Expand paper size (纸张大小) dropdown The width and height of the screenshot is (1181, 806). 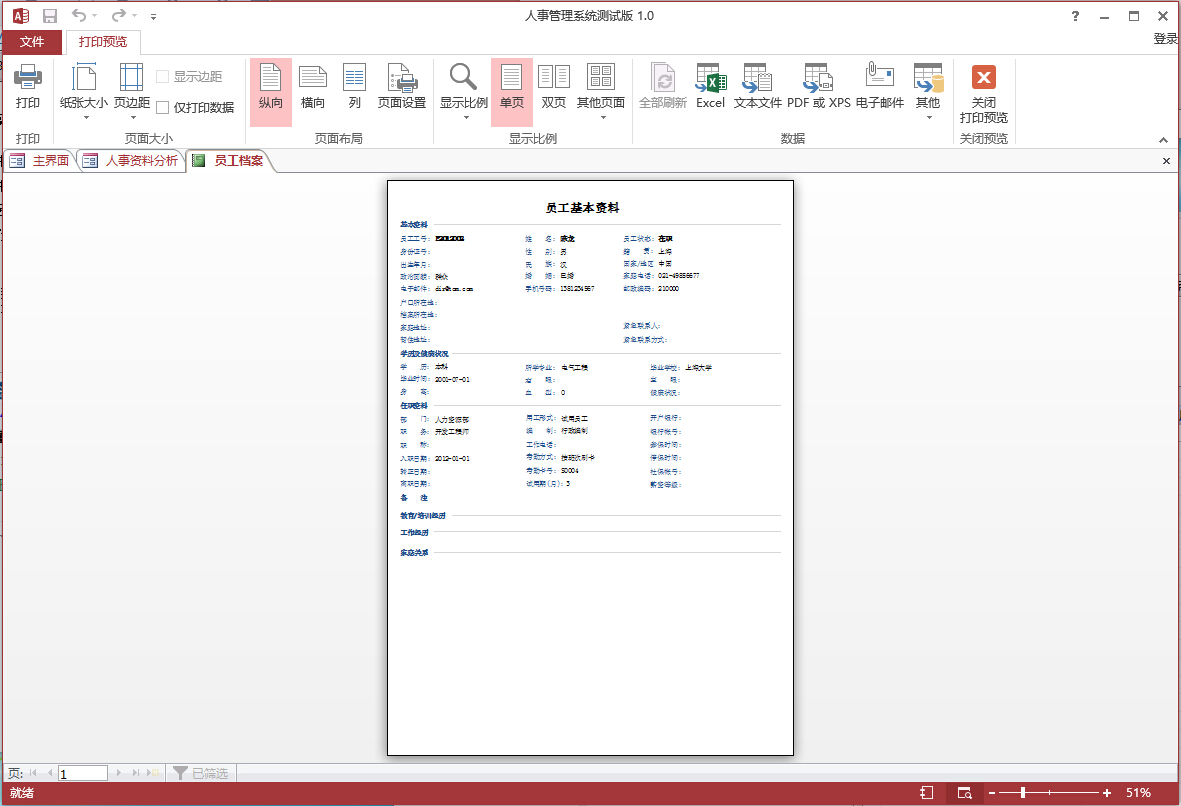tap(84, 110)
